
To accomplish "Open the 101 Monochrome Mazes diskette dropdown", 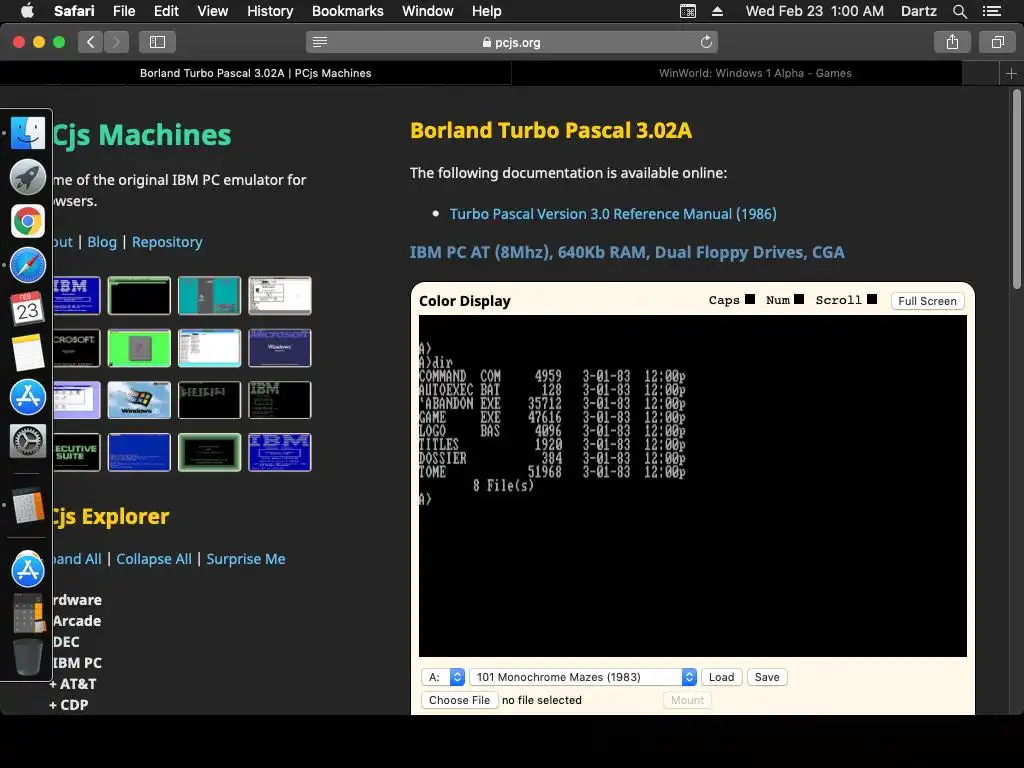I will (x=583, y=677).
